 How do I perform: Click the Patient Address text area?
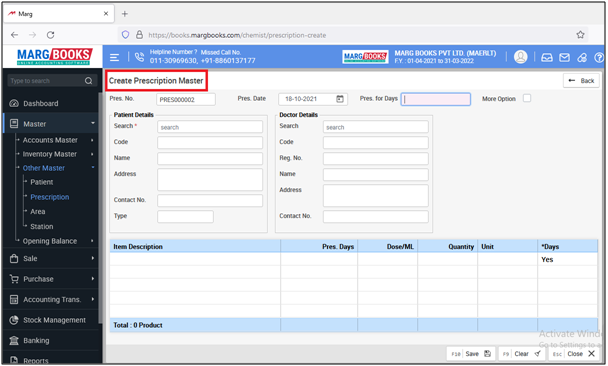pyautogui.click(x=210, y=180)
